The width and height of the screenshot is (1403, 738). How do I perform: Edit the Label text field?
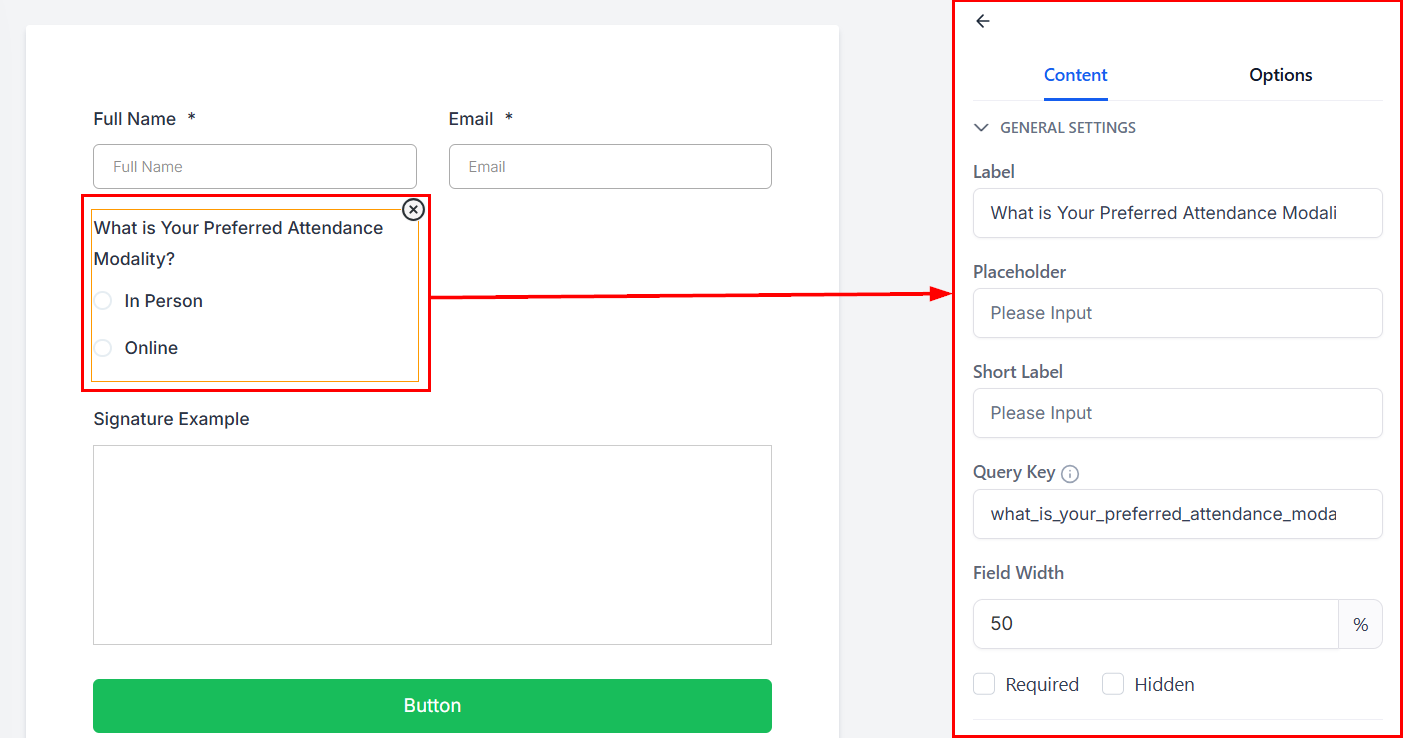[x=1177, y=213]
